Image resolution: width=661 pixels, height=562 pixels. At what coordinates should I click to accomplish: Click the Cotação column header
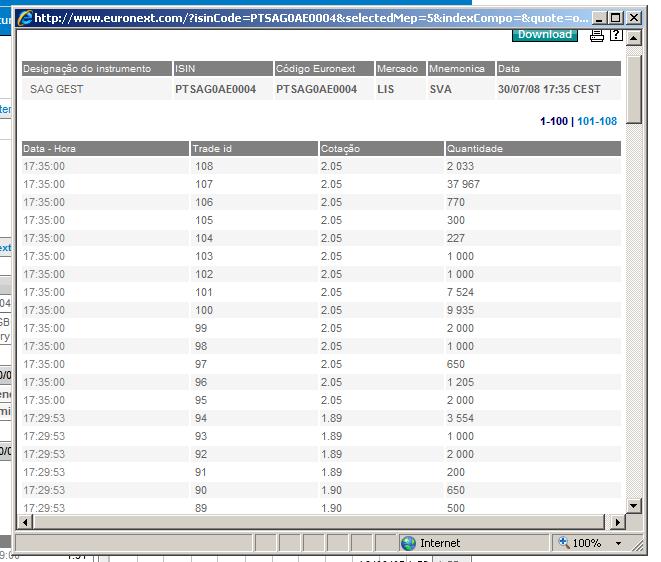[382, 148]
